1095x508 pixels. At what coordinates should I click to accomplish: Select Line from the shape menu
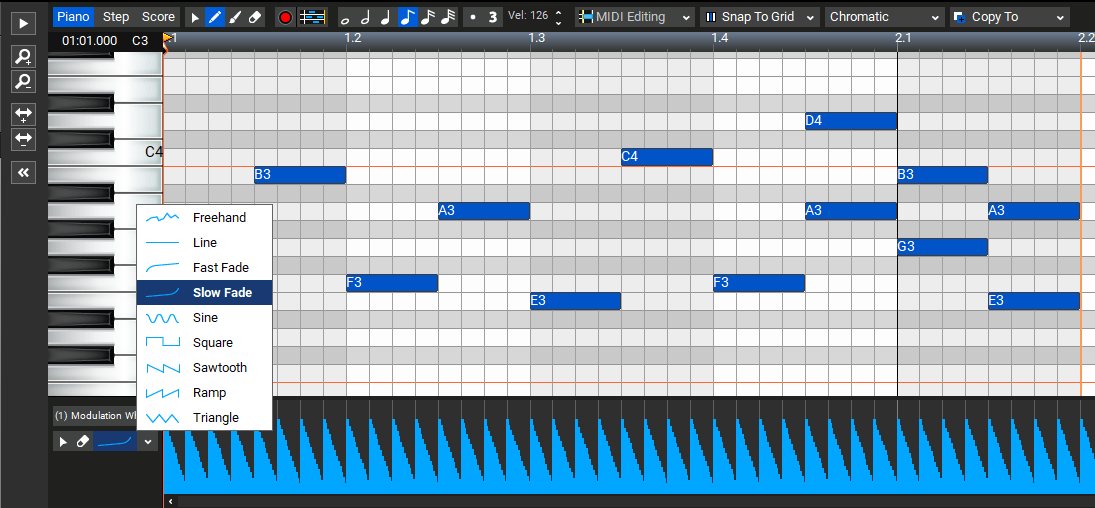(204, 242)
